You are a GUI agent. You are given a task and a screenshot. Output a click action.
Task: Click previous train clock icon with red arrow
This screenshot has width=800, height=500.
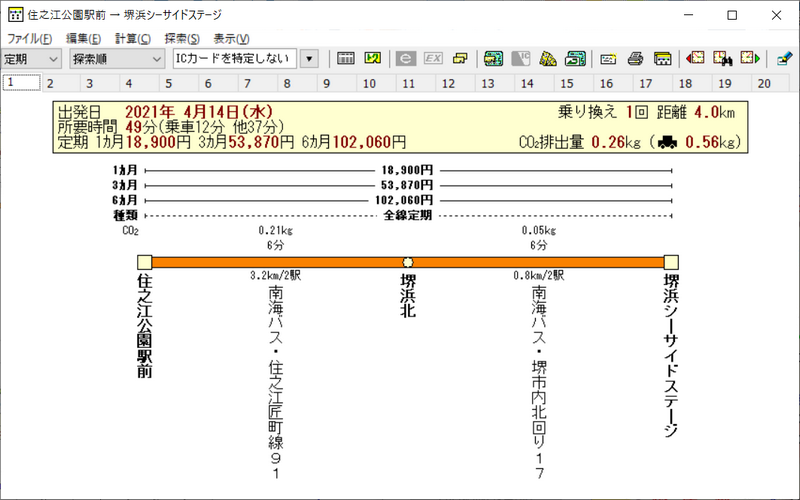(695, 58)
